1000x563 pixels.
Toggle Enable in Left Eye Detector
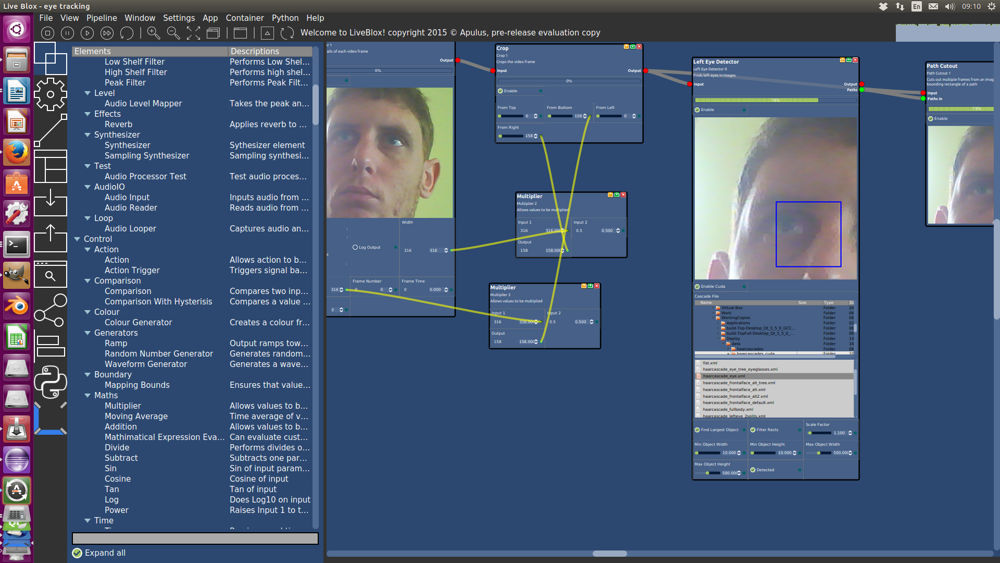(697, 110)
